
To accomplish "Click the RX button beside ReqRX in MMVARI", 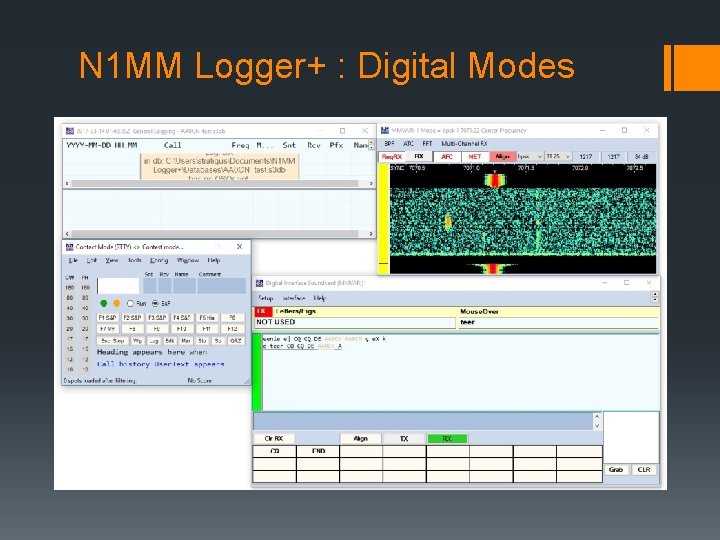I will point(419,157).
